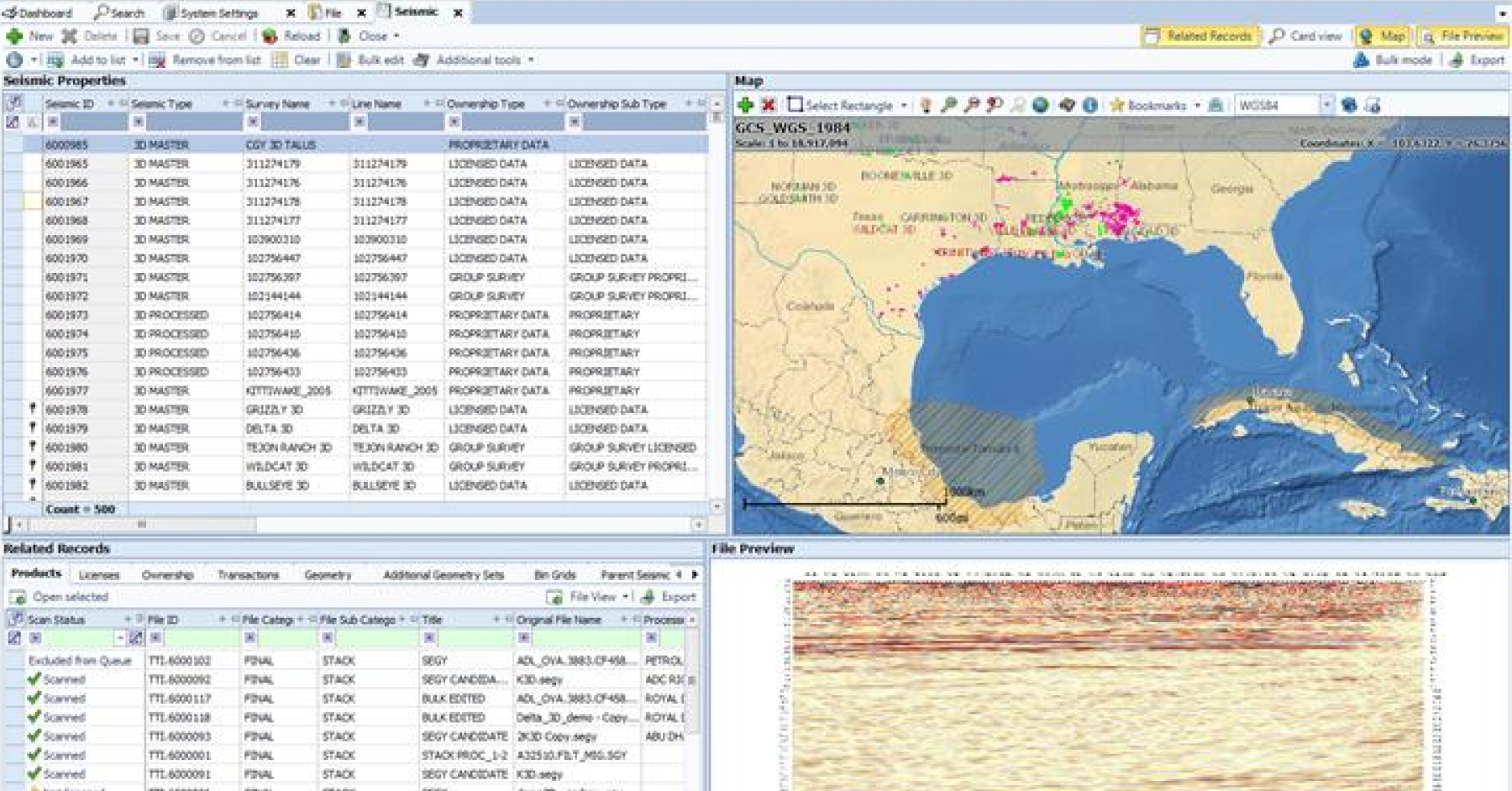Switch to the Licenses tab
1512x791 pixels.
click(x=99, y=575)
